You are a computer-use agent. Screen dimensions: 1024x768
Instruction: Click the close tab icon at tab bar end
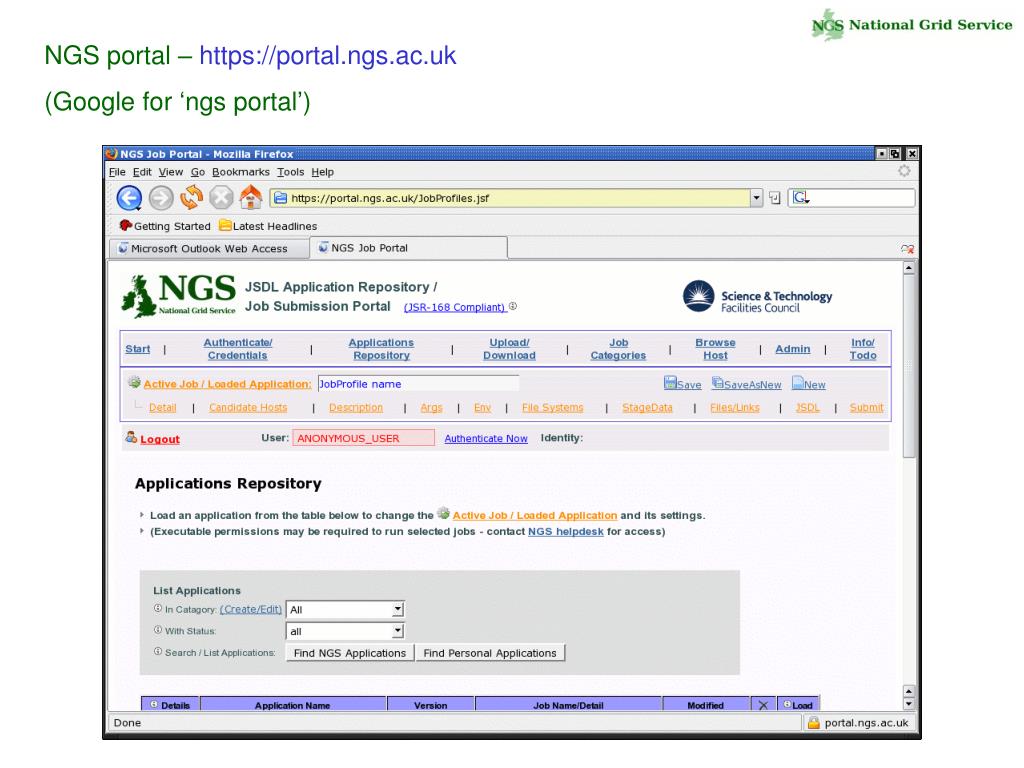907,249
